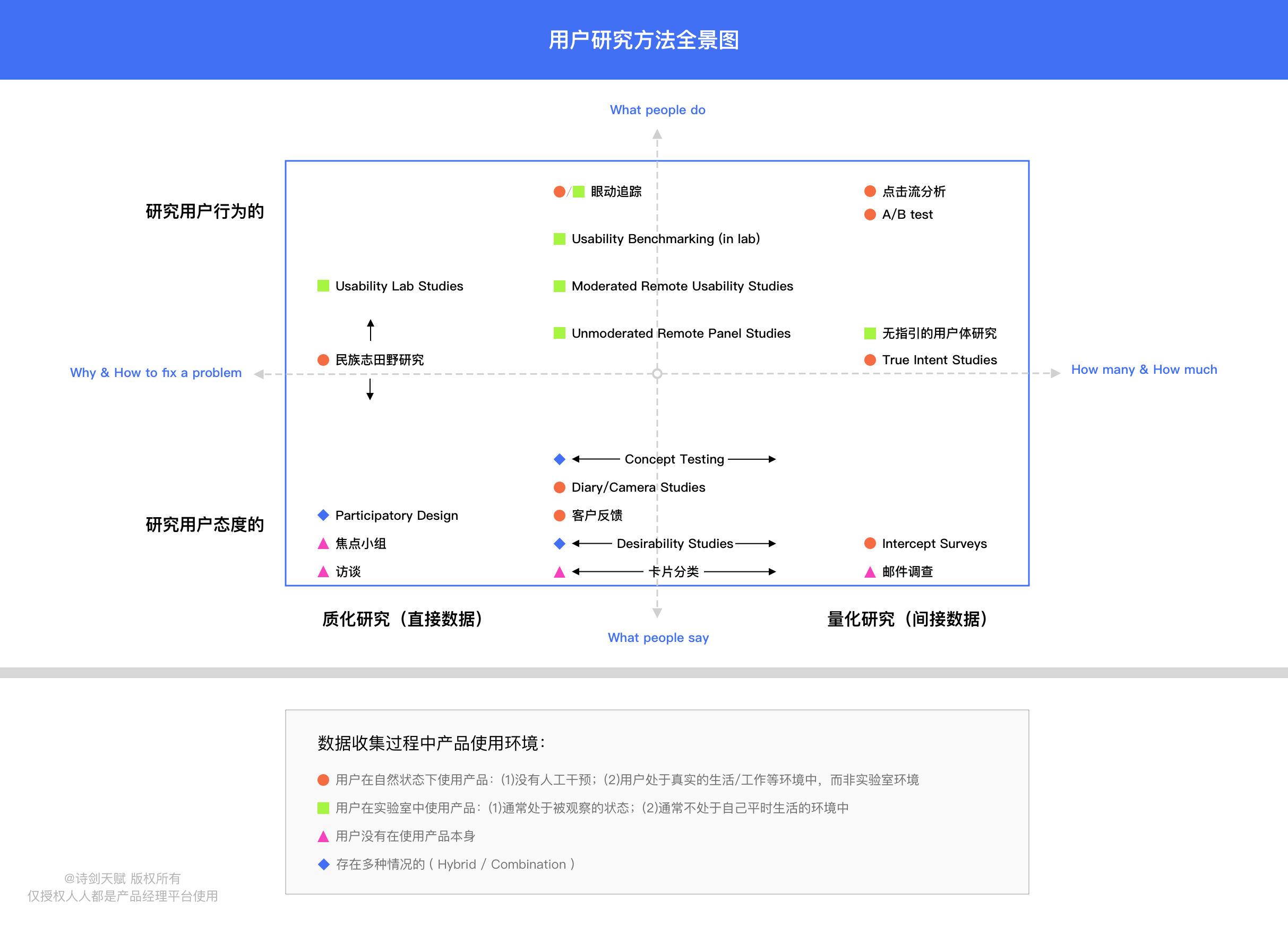Click the heading 研究用户行为的
Viewport: 1288px width, 926px height.
pos(204,211)
